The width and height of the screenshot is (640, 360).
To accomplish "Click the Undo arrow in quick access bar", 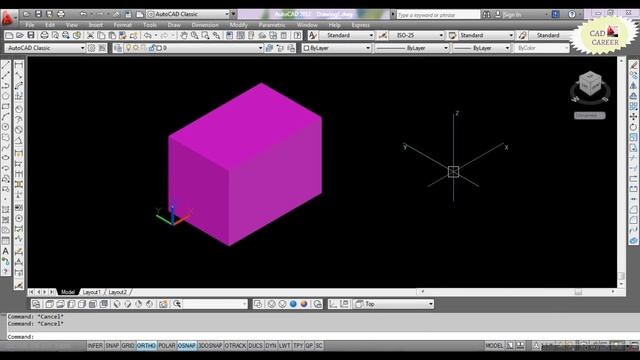I will click(83, 14).
